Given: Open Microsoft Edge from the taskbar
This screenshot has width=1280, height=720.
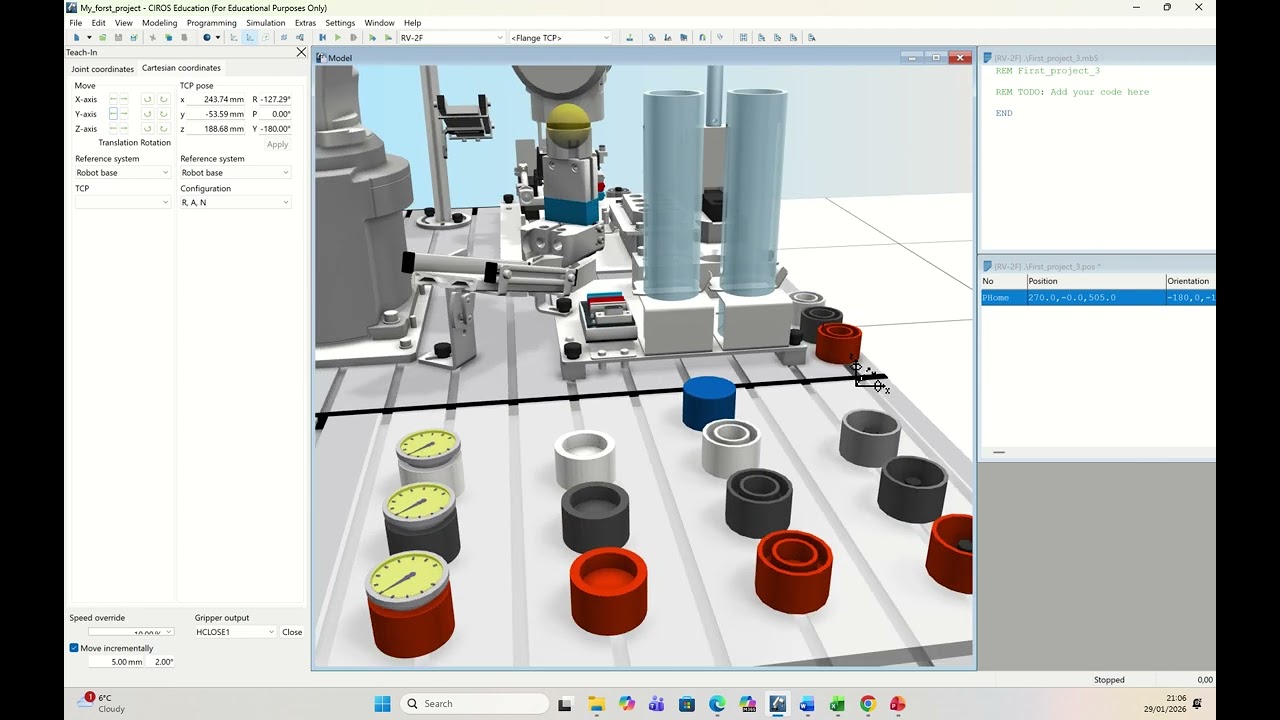Looking at the screenshot, I should point(717,704).
